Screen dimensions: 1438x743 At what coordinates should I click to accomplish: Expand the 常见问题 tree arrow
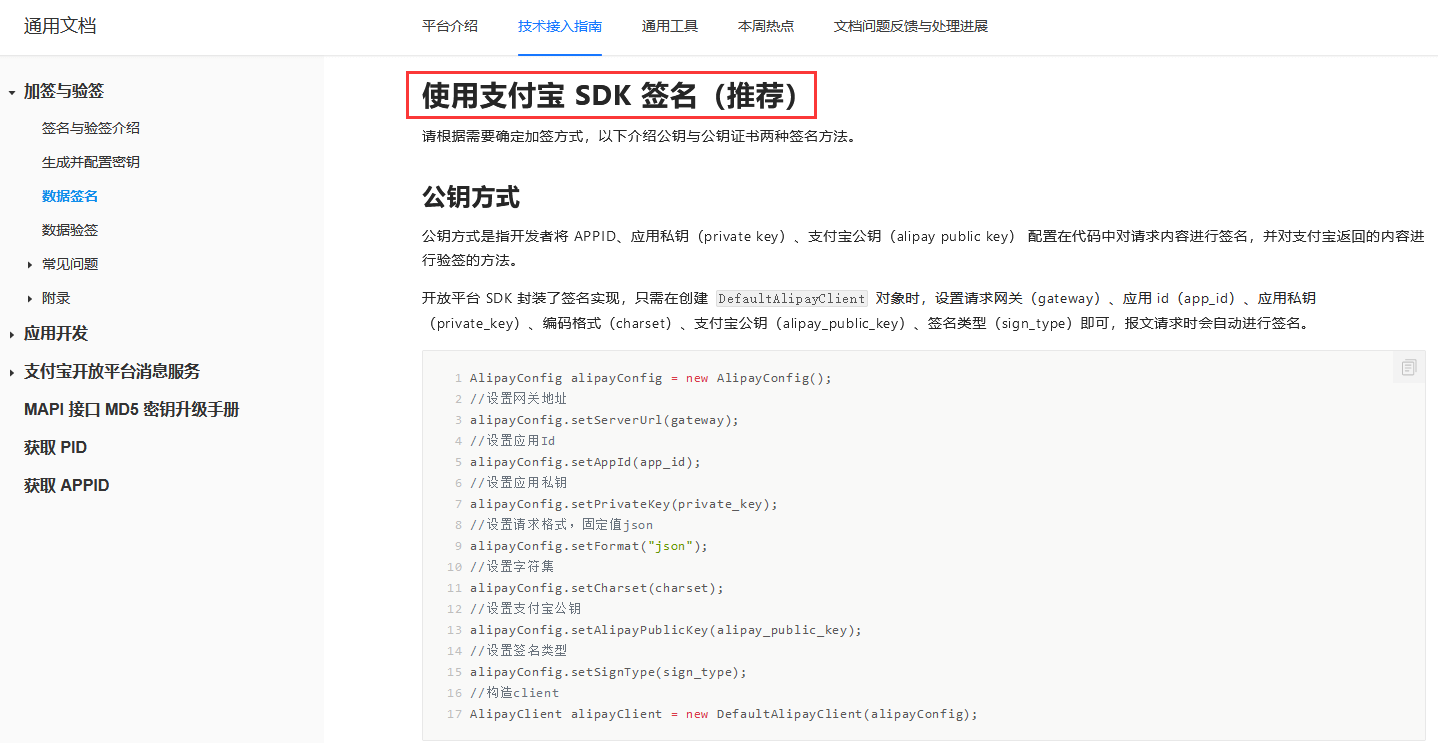pyautogui.click(x=30, y=265)
